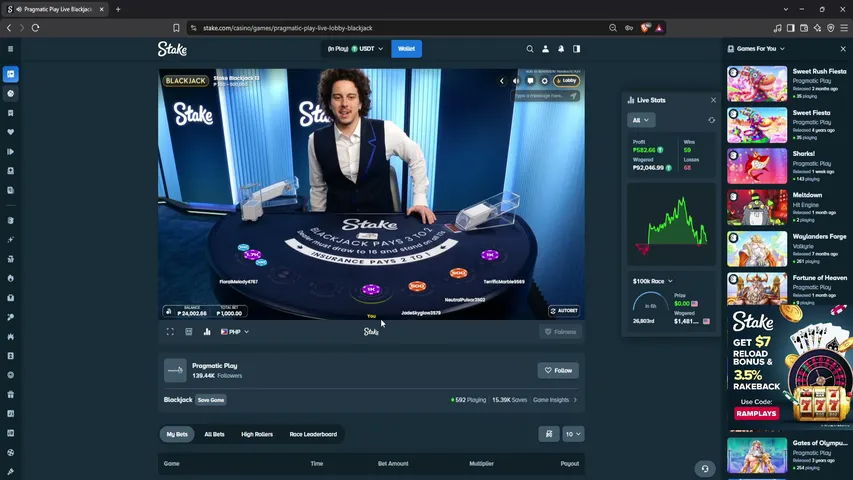Expand the $100k Race dropdown
Screen dimensions: 853x480
coord(653,281)
